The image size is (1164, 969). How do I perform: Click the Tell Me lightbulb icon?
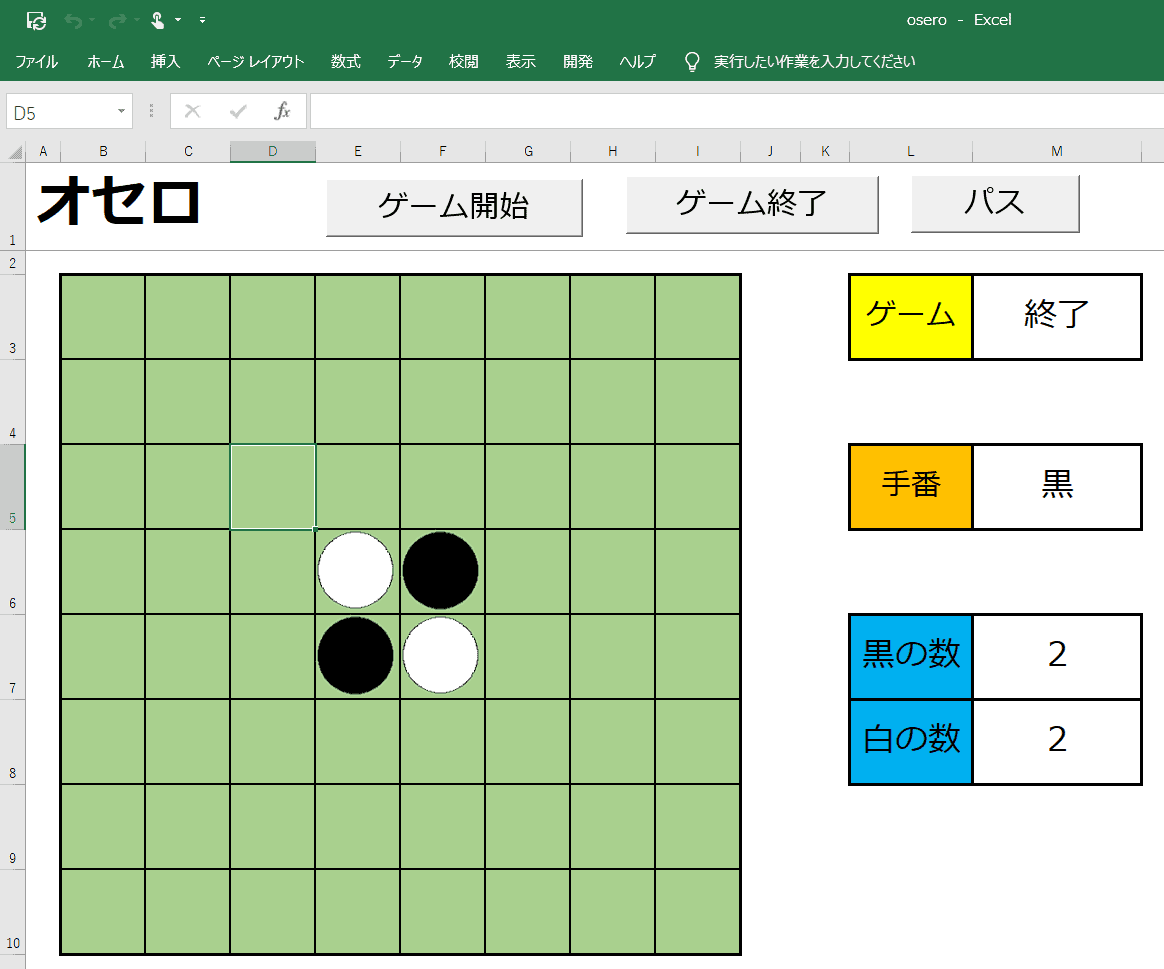pos(691,60)
